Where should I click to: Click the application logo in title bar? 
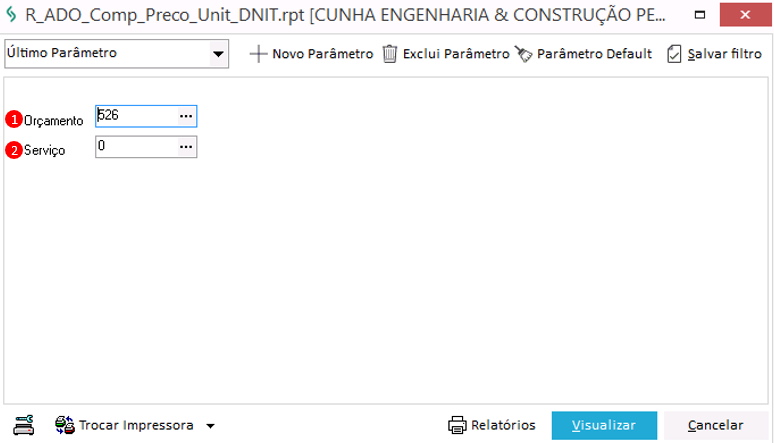pos(11,14)
